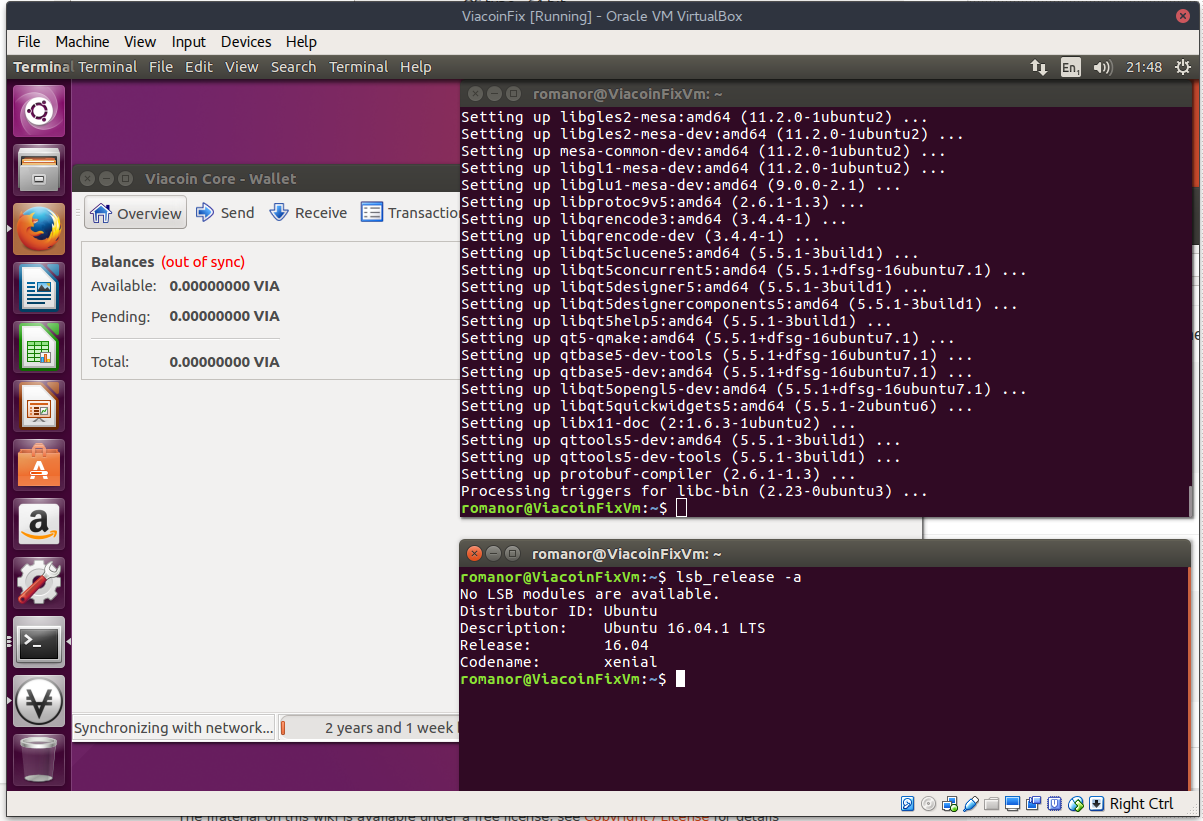Image resolution: width=1203 pixels, height=821 pixels.
Task: Click the VirtualBox display status icon
Action: [x=1013, y=804]
